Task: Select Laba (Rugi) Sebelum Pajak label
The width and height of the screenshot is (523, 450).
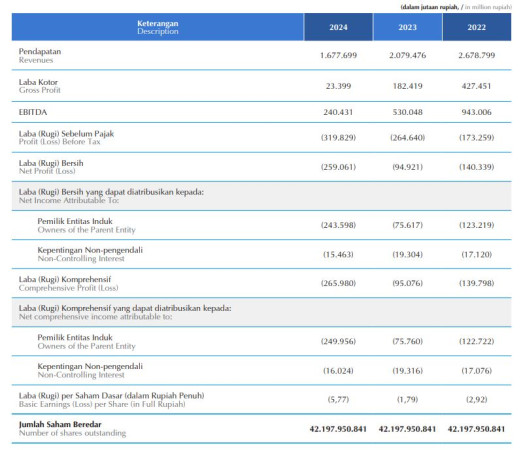Action: tap(66, 137)
